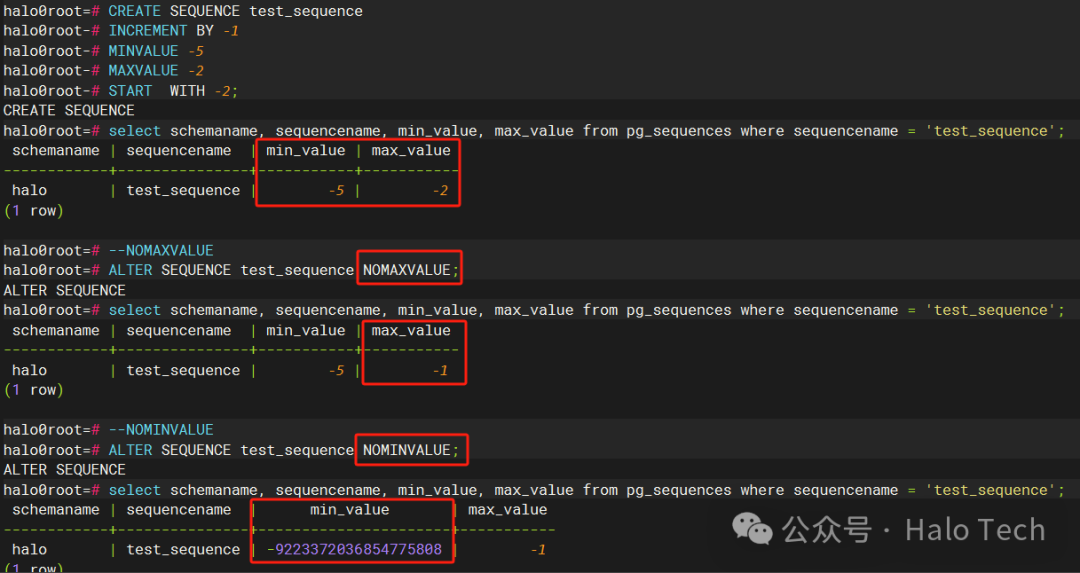Image resolution: width=1080 pixels, height=573 pixels.
Task: Click 'NOMINVALUE;' in the ALTER SEQUENCE command
Action: click(x=411, y=450)
